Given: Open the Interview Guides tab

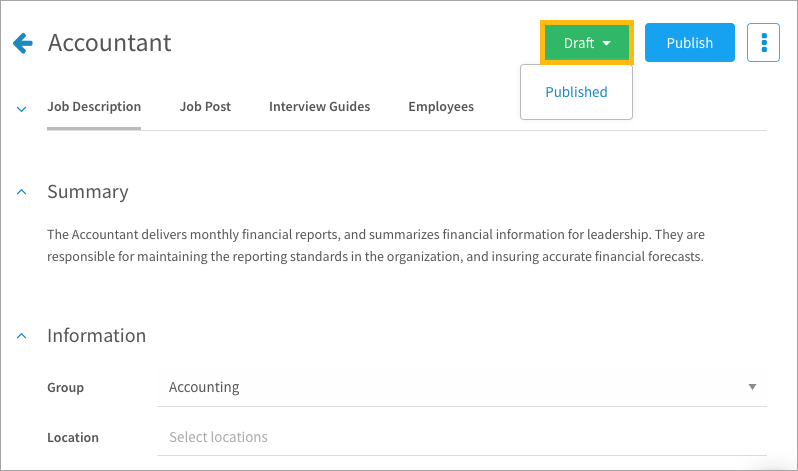Looking at the screenshot, I should click(319, 106).
